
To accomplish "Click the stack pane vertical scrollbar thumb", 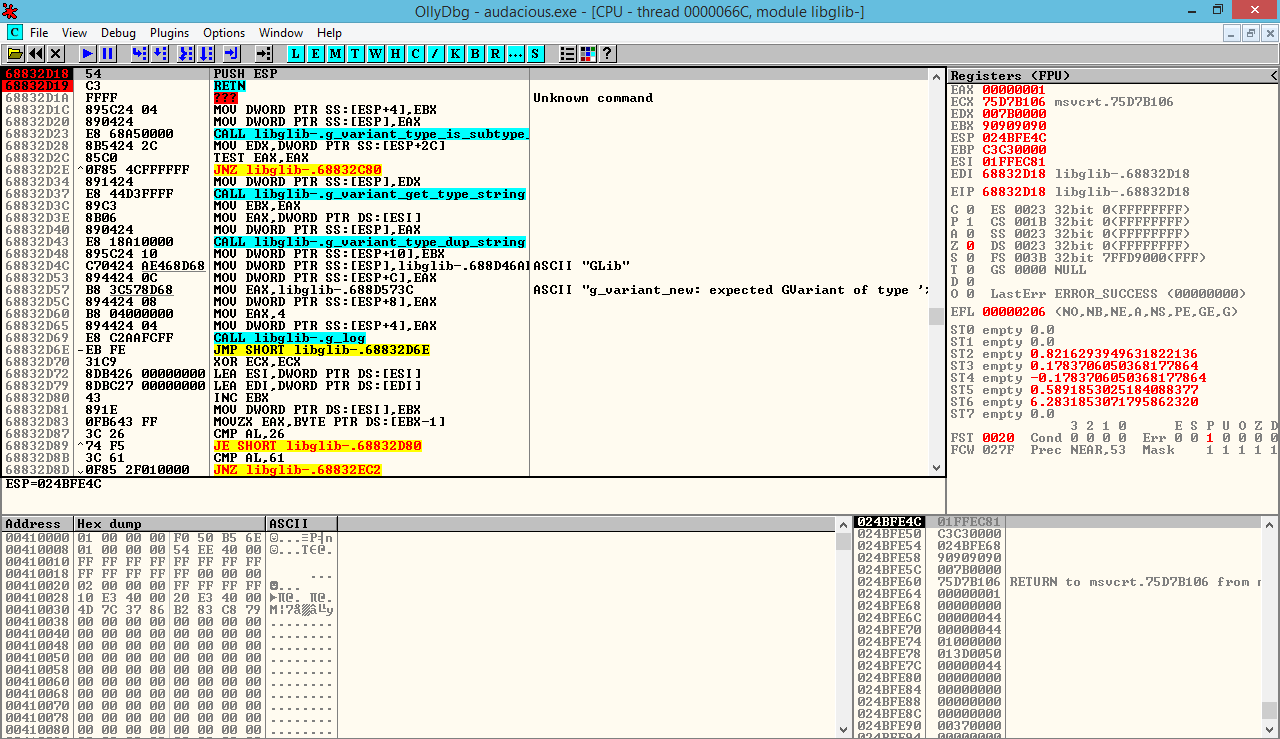I will (1269, 711).
